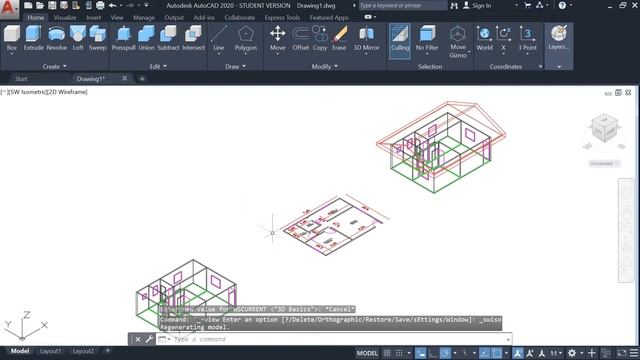The width and height of the screenshot is (640, 360).
Task: Toggle snap mode in status bar
Action: coord(399,353)
